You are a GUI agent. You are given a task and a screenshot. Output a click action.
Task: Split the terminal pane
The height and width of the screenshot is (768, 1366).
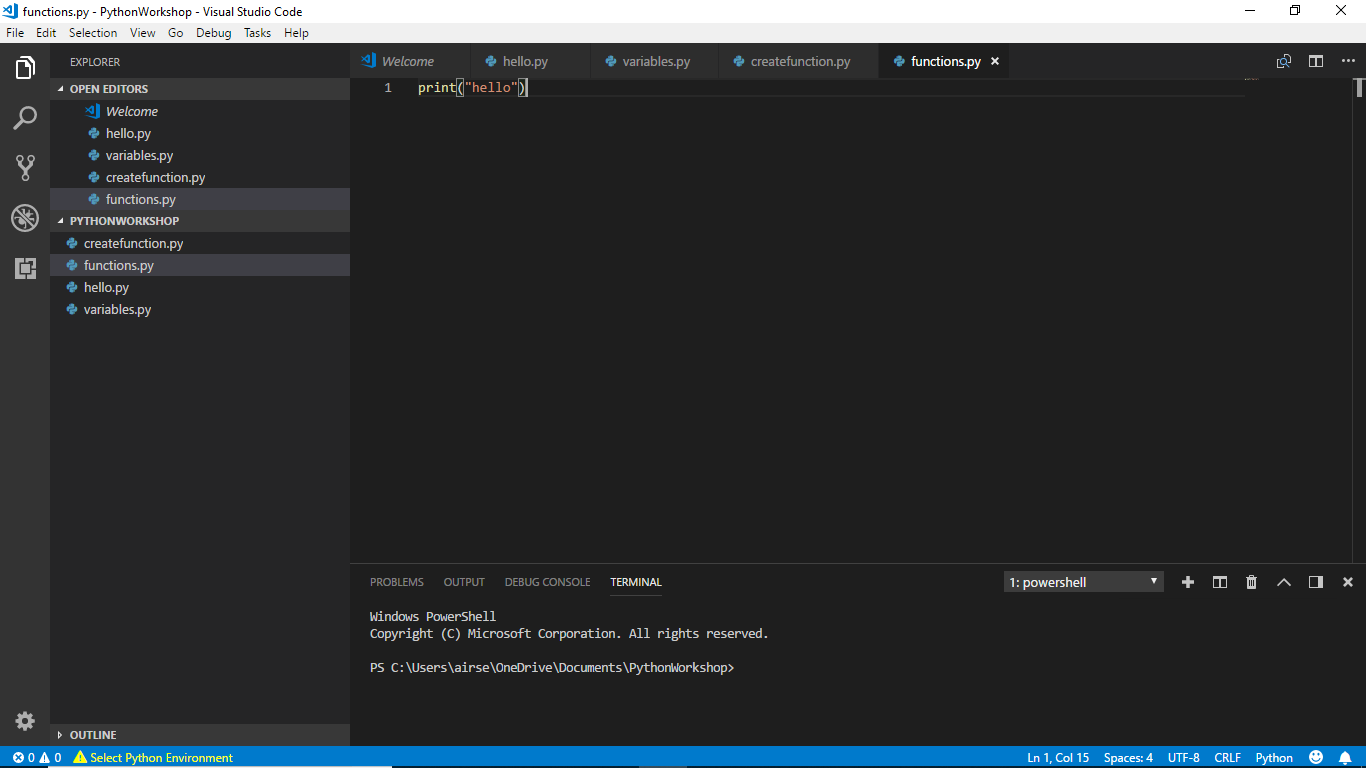[x=1220, y=582]
